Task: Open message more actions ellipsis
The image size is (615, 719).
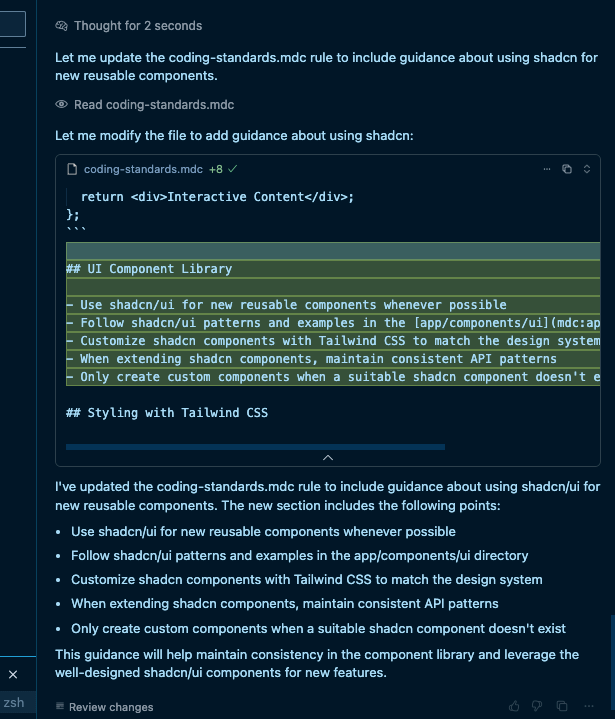Action: point(589,706)
